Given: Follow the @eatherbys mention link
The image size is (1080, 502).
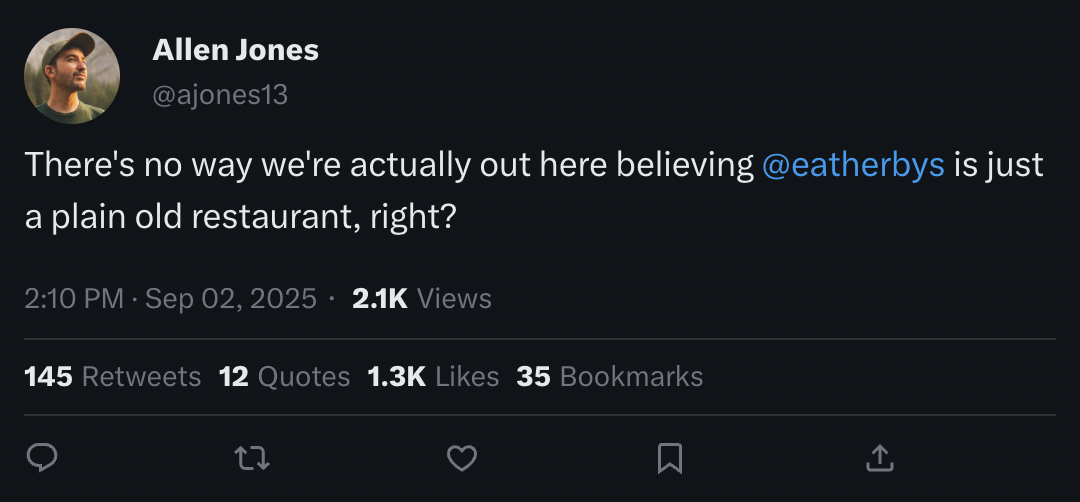Looking at the screenshot, I should (853, 165).
